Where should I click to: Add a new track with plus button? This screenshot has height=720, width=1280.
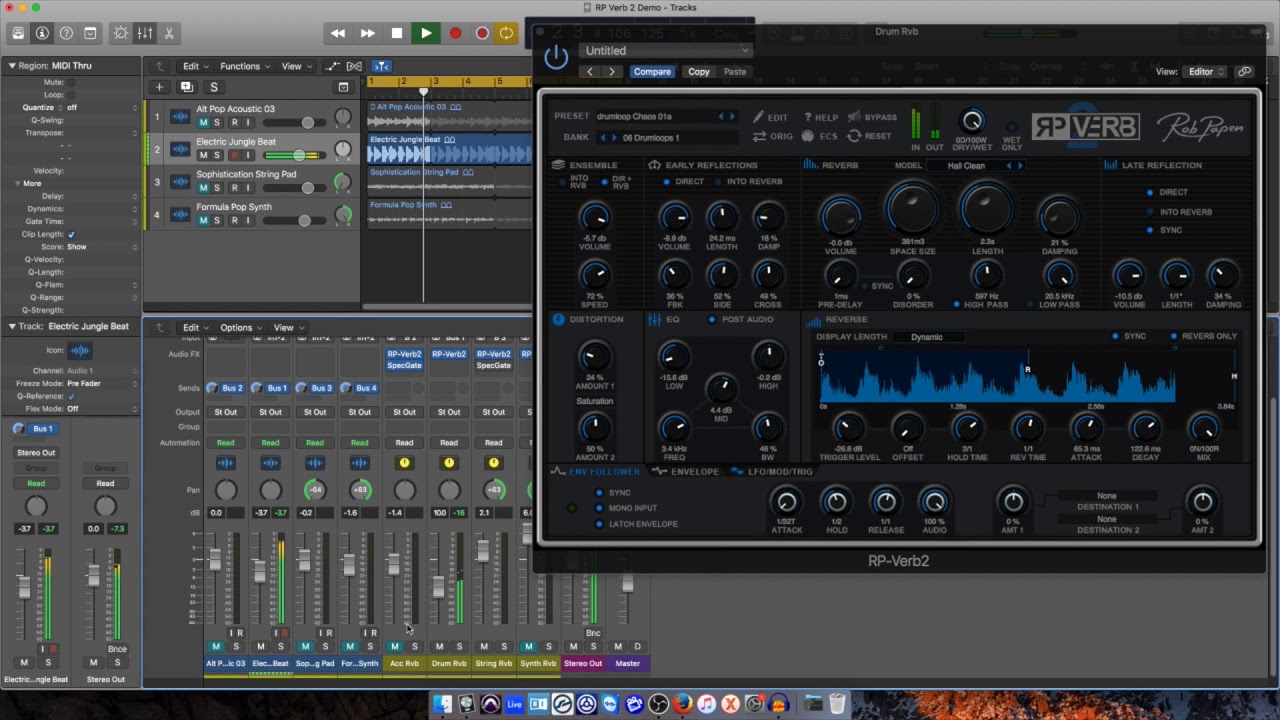[159, 87]
